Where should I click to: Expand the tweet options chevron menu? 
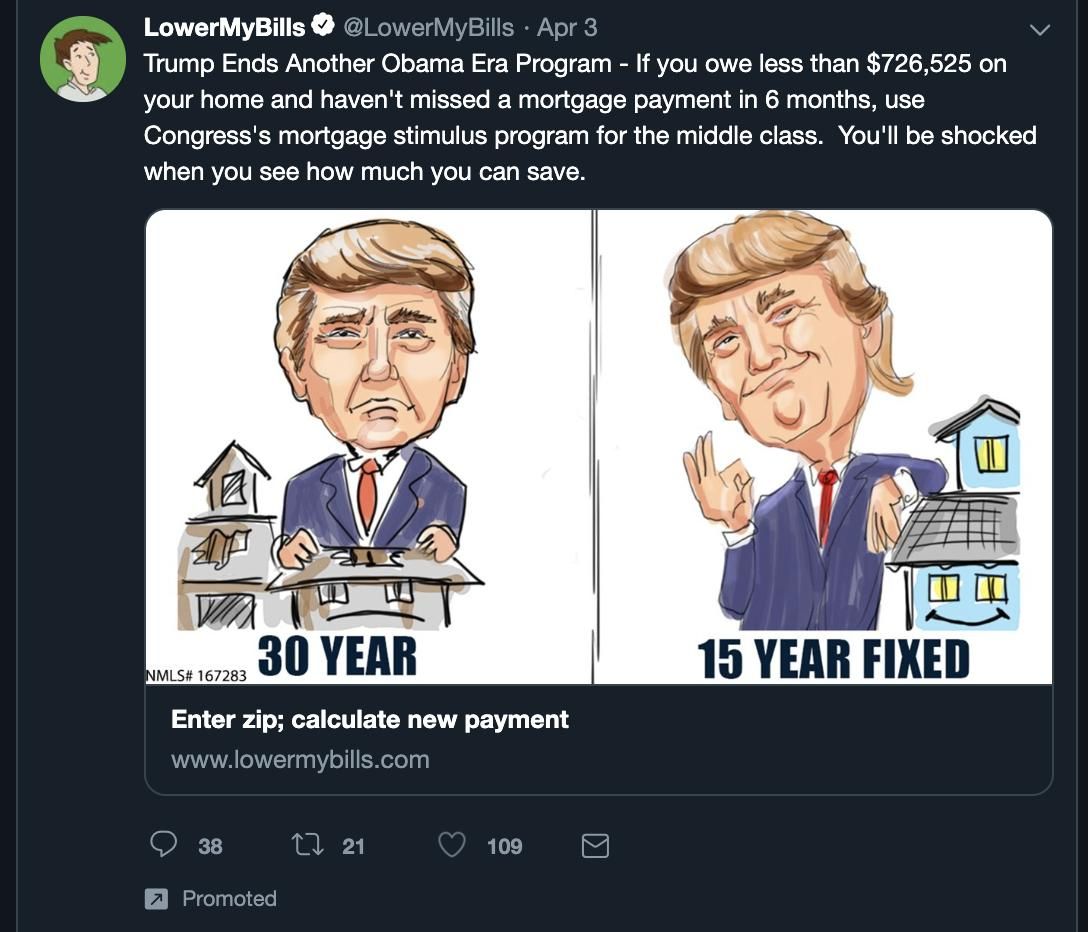1040,30
